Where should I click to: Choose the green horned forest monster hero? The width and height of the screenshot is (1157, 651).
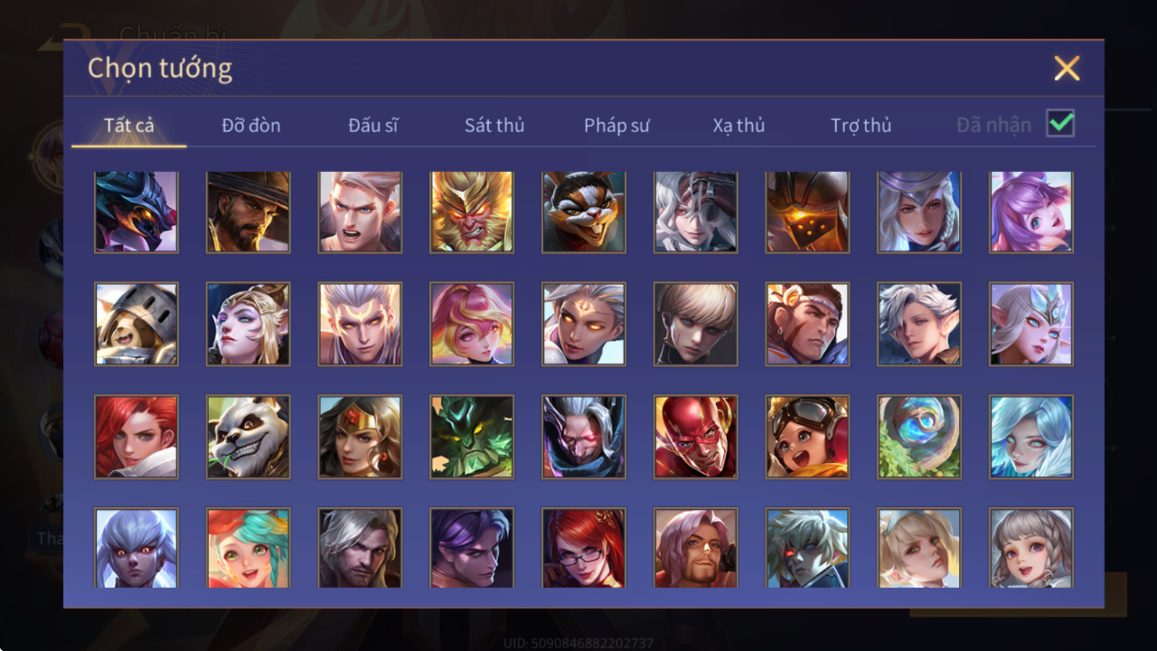point(472,436)
